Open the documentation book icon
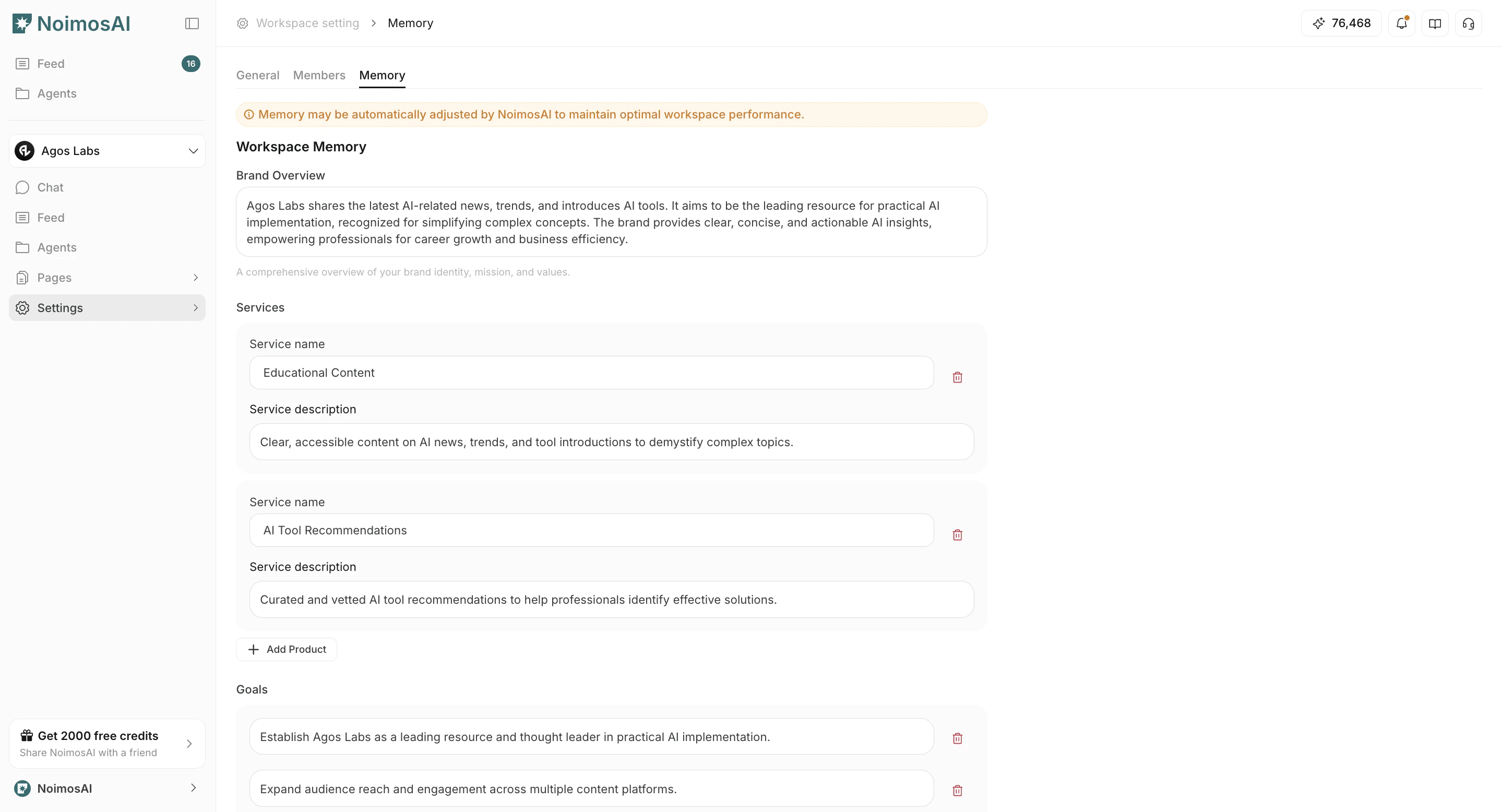 1435,23
